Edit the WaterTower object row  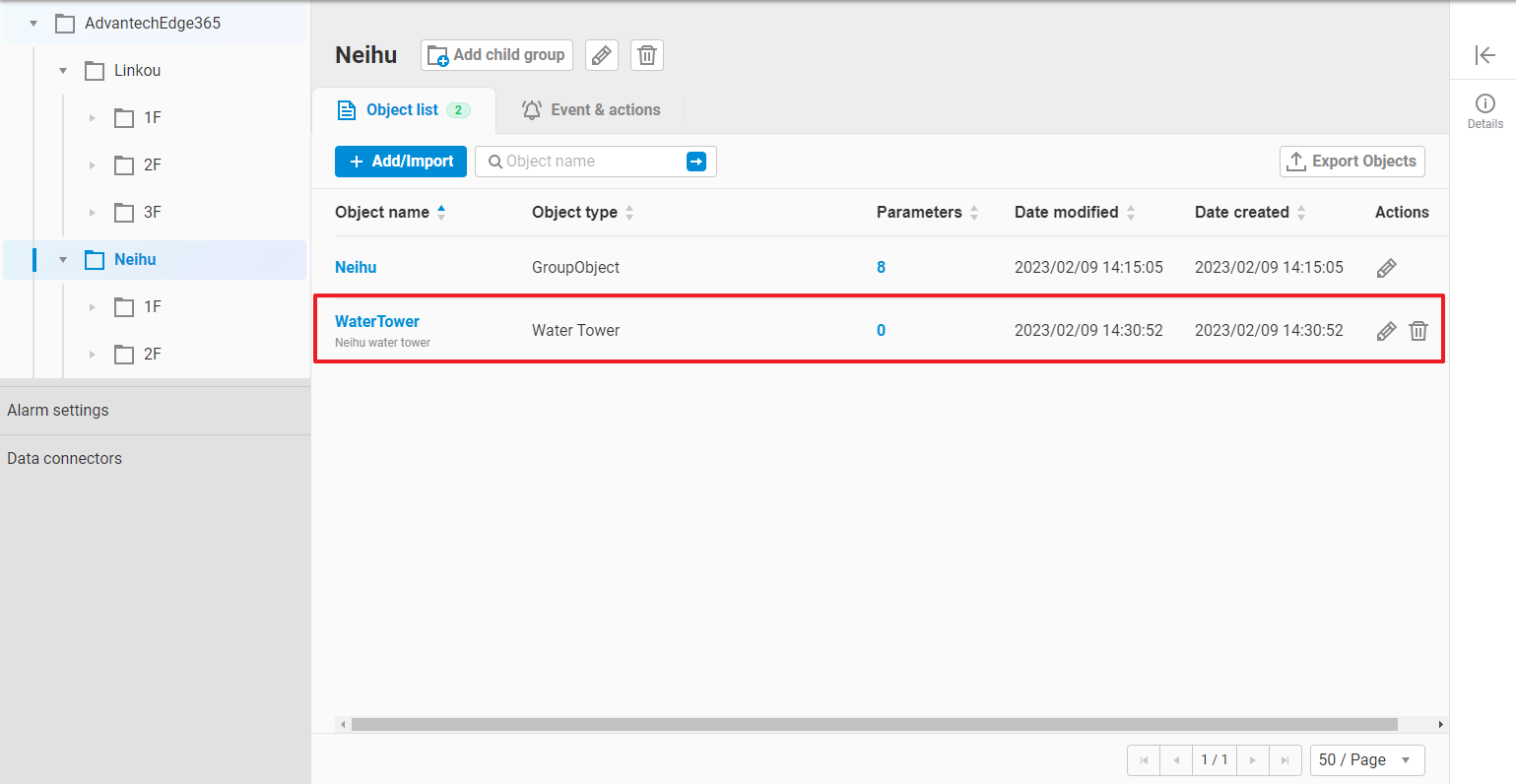pos(1386,331)
